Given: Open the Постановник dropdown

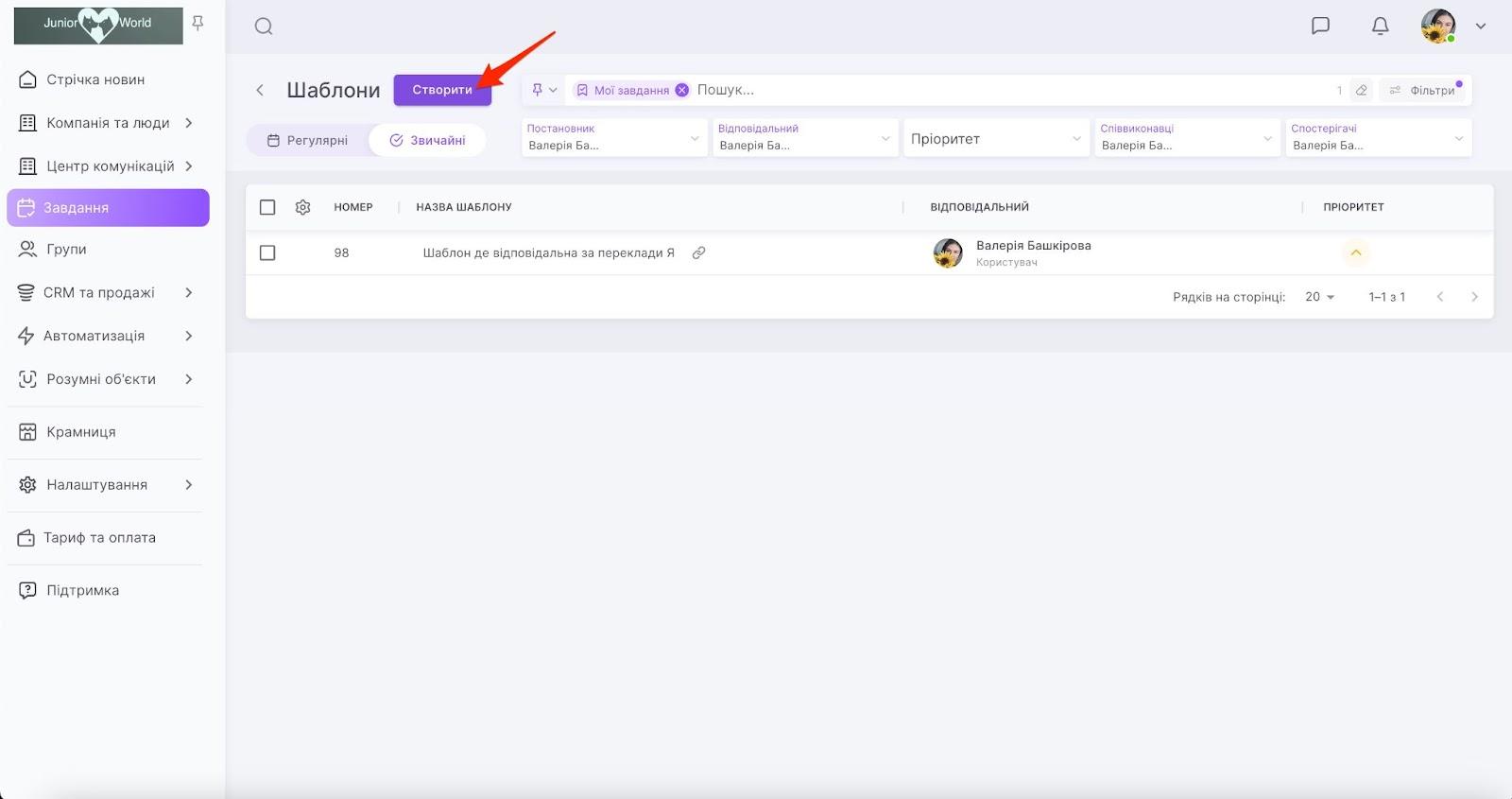Looking at the screenshot, I should [614, 138].
